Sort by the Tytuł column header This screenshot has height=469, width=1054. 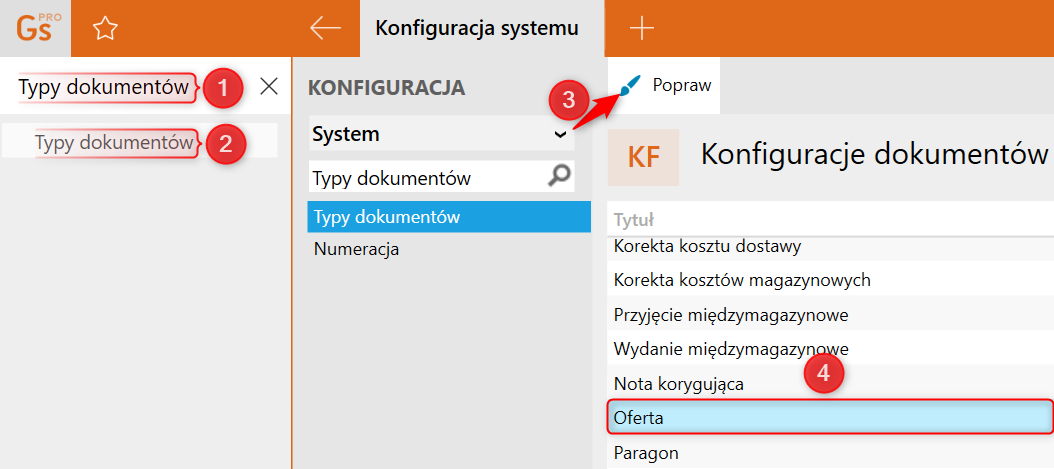coord(634,220)
